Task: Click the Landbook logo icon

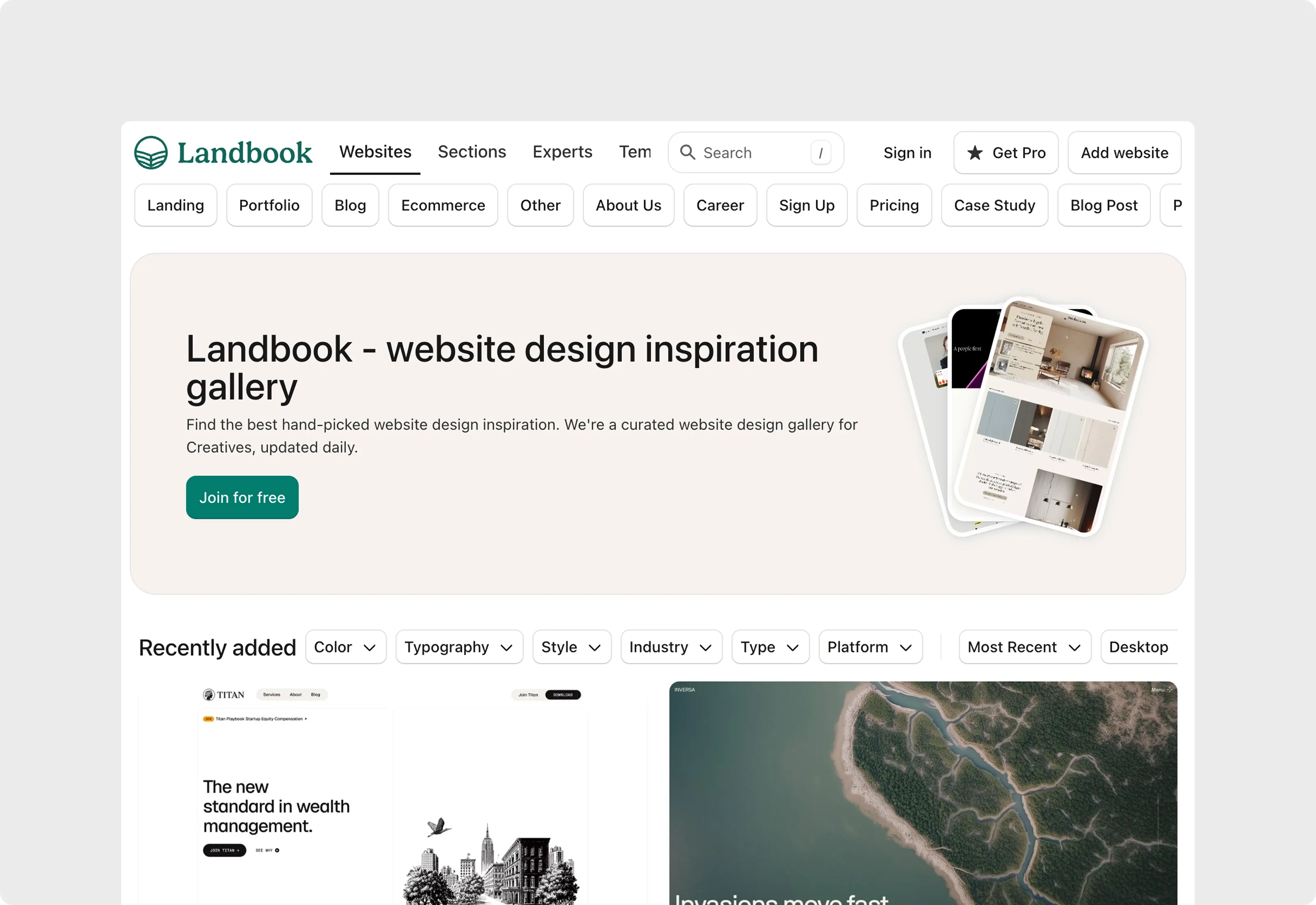Action: [x=151, y=153]
